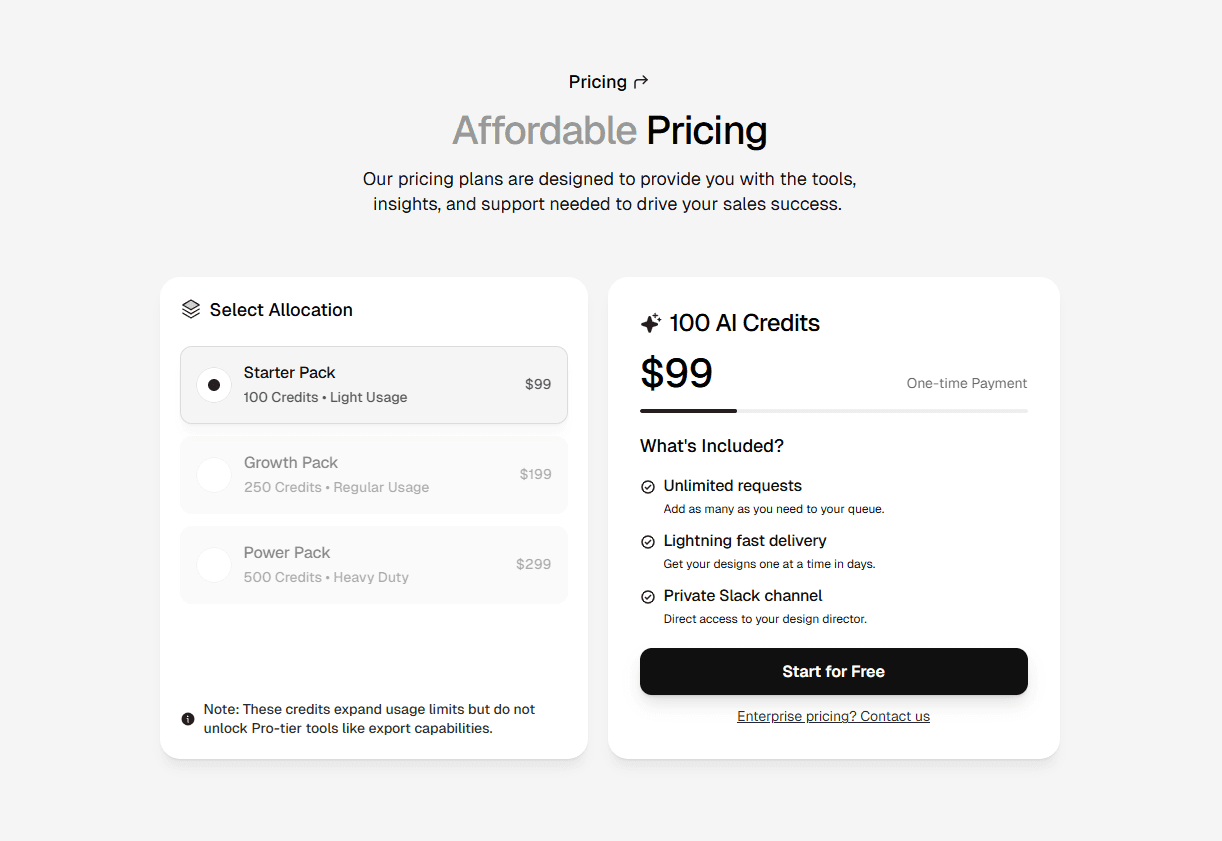The width and height of the screenshot is (1222, 841).
Task: Click the arrow icon after the Pricing label
Action: pos(640,81)
